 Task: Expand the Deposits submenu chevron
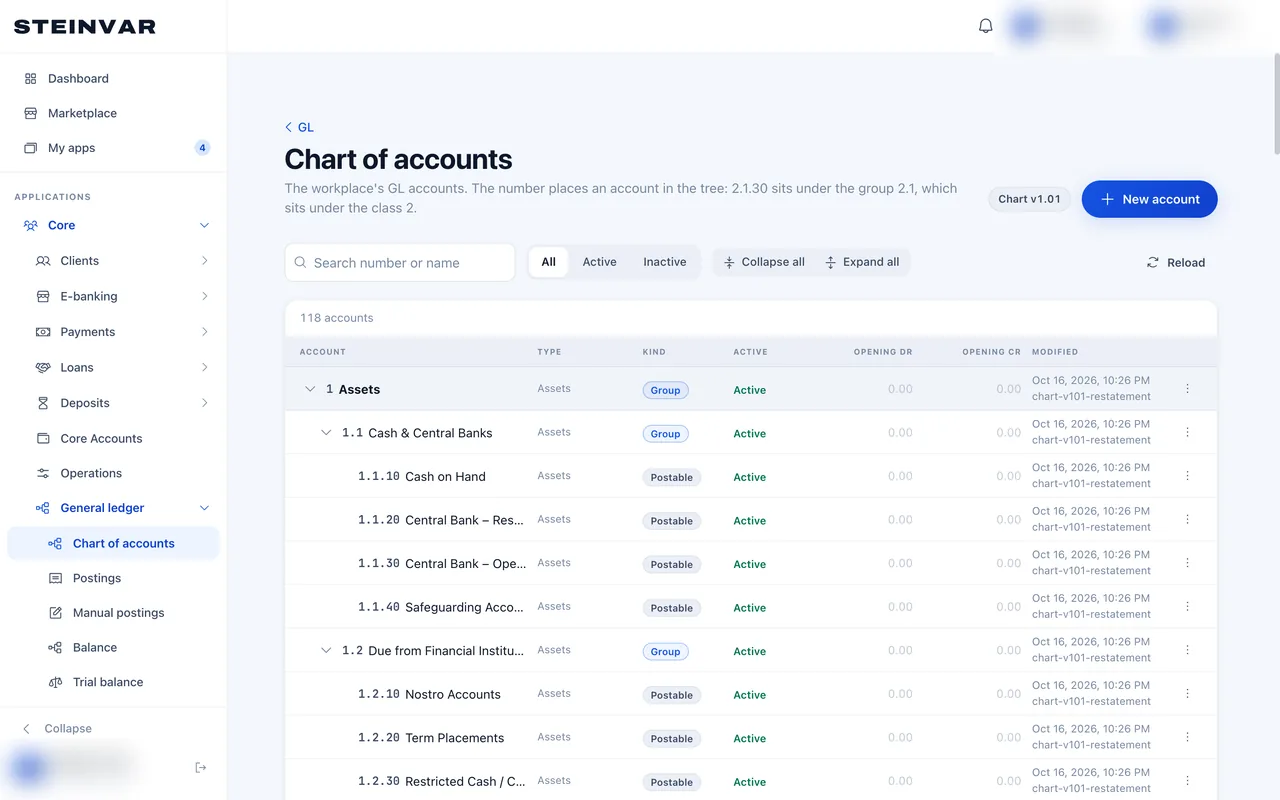pos(204,403)
